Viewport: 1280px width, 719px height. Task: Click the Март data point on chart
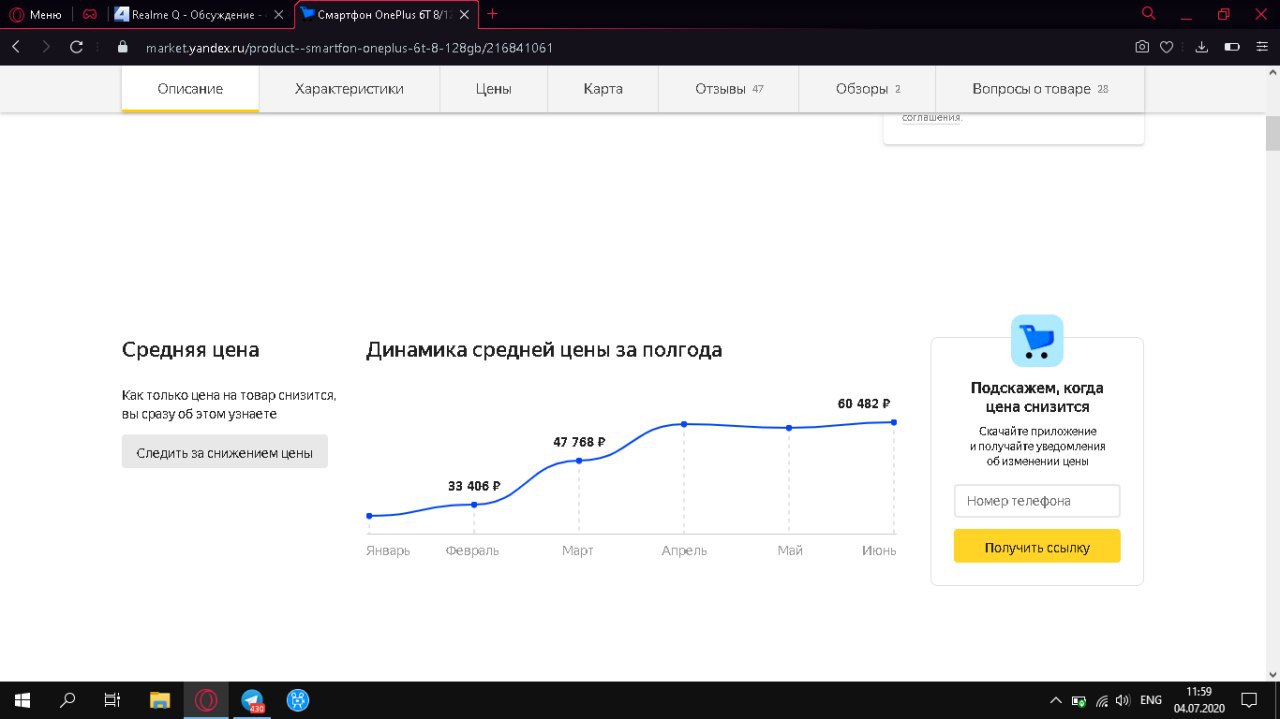579,461
